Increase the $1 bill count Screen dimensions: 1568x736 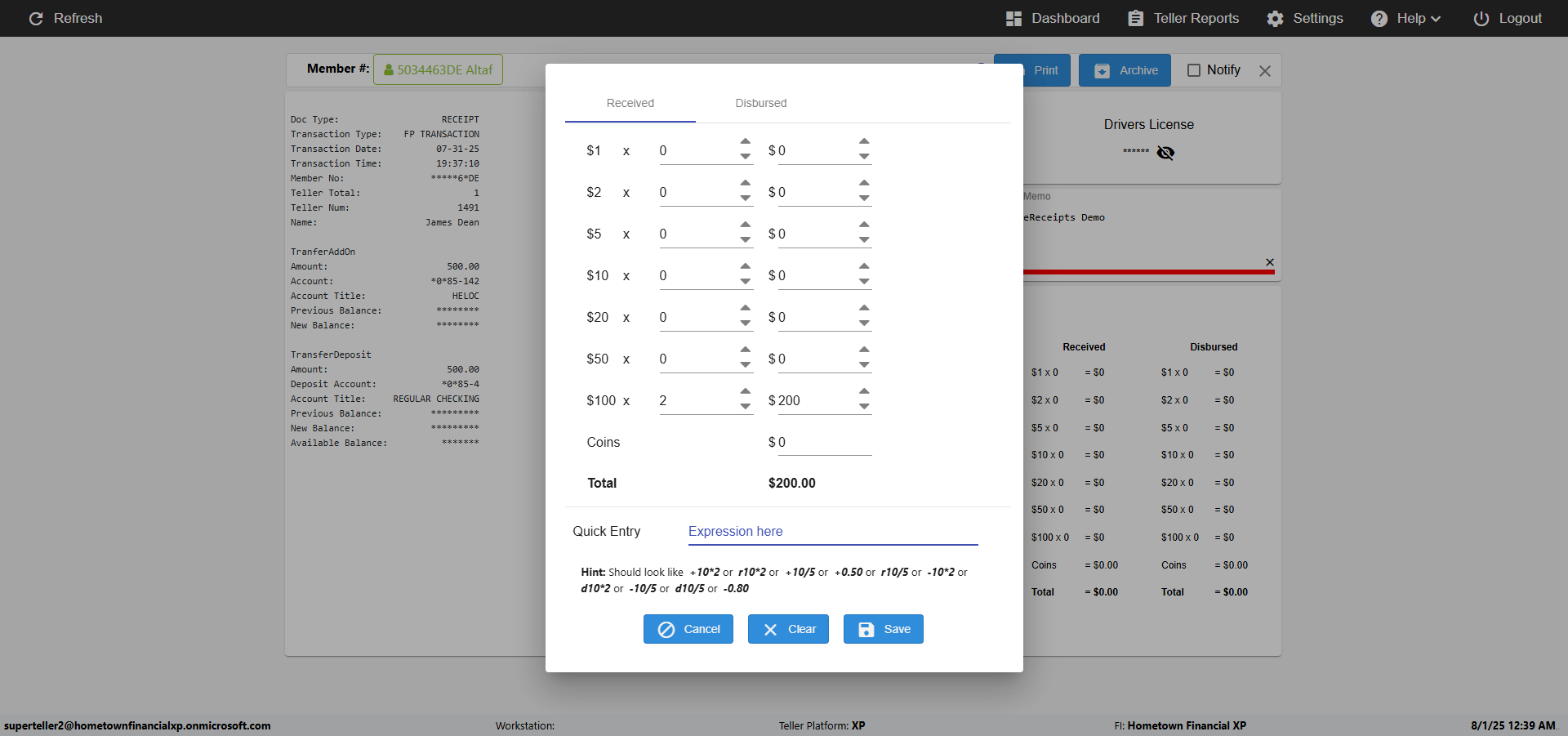746,141
